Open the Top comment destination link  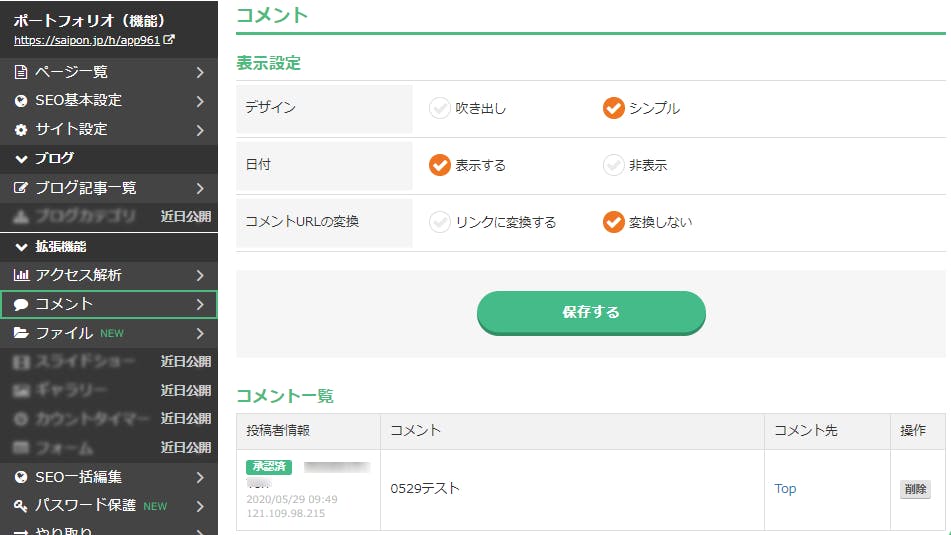coord(785,489)
